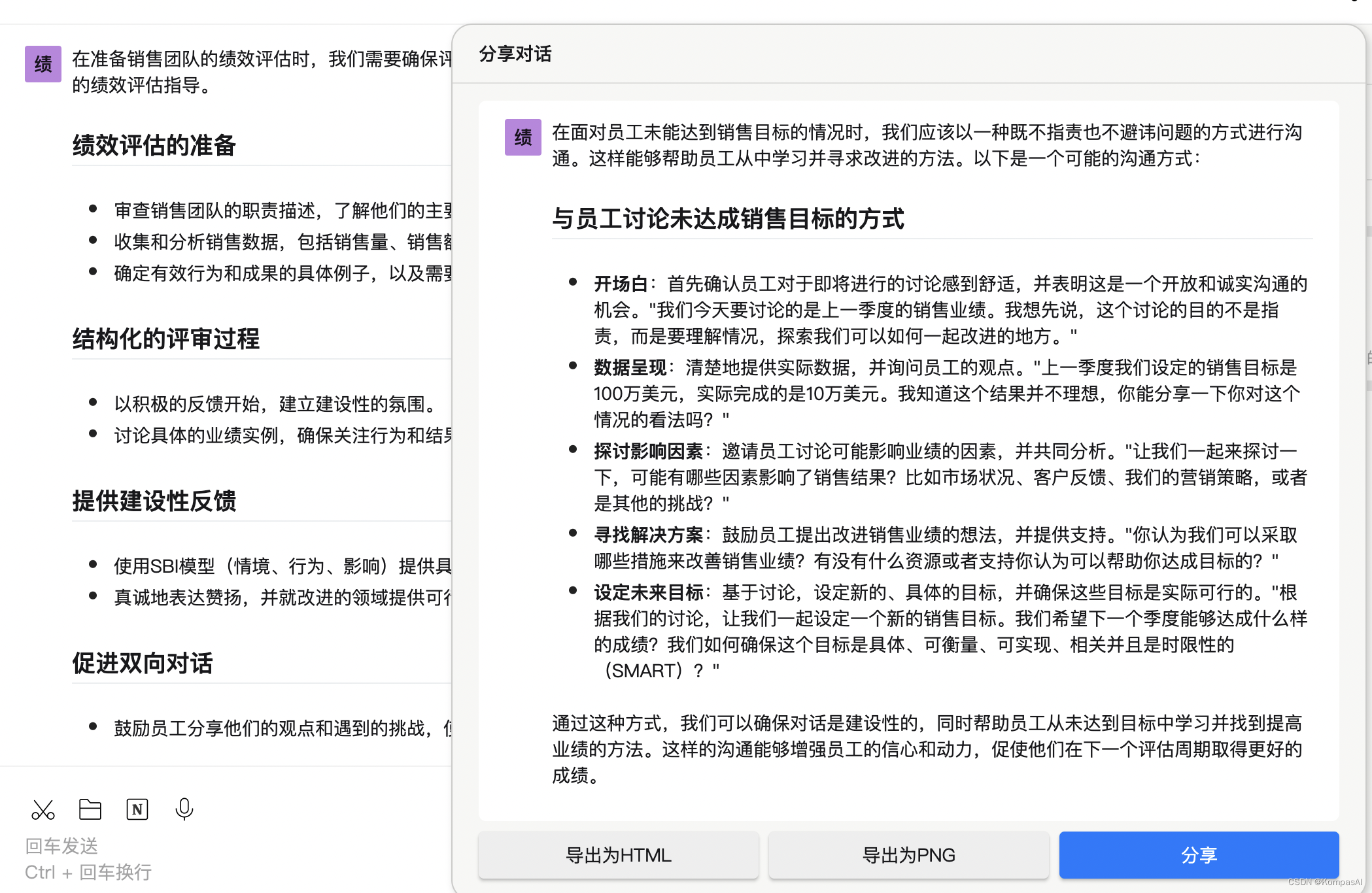Click the 分享对话 dialog title
Image resolution: width=1372 pixels, height=893 pixels.
515,54
